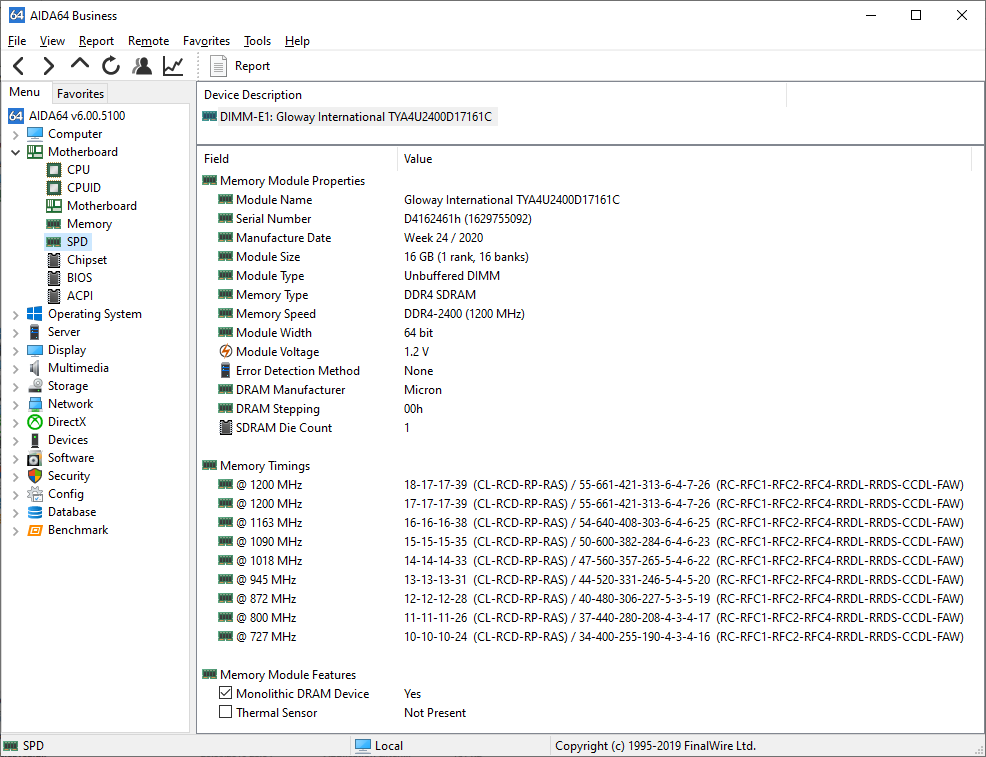Click the Display monitor icon in the tree

click(35, 350)
